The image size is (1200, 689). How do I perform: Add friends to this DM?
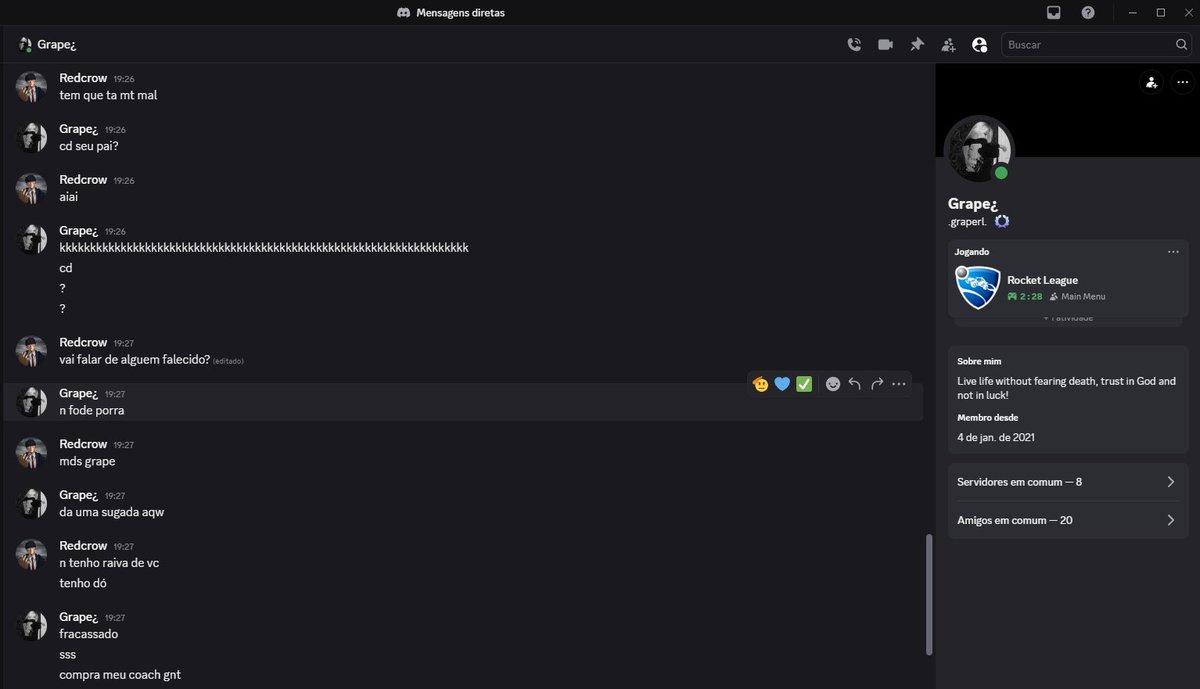(948, 44)
